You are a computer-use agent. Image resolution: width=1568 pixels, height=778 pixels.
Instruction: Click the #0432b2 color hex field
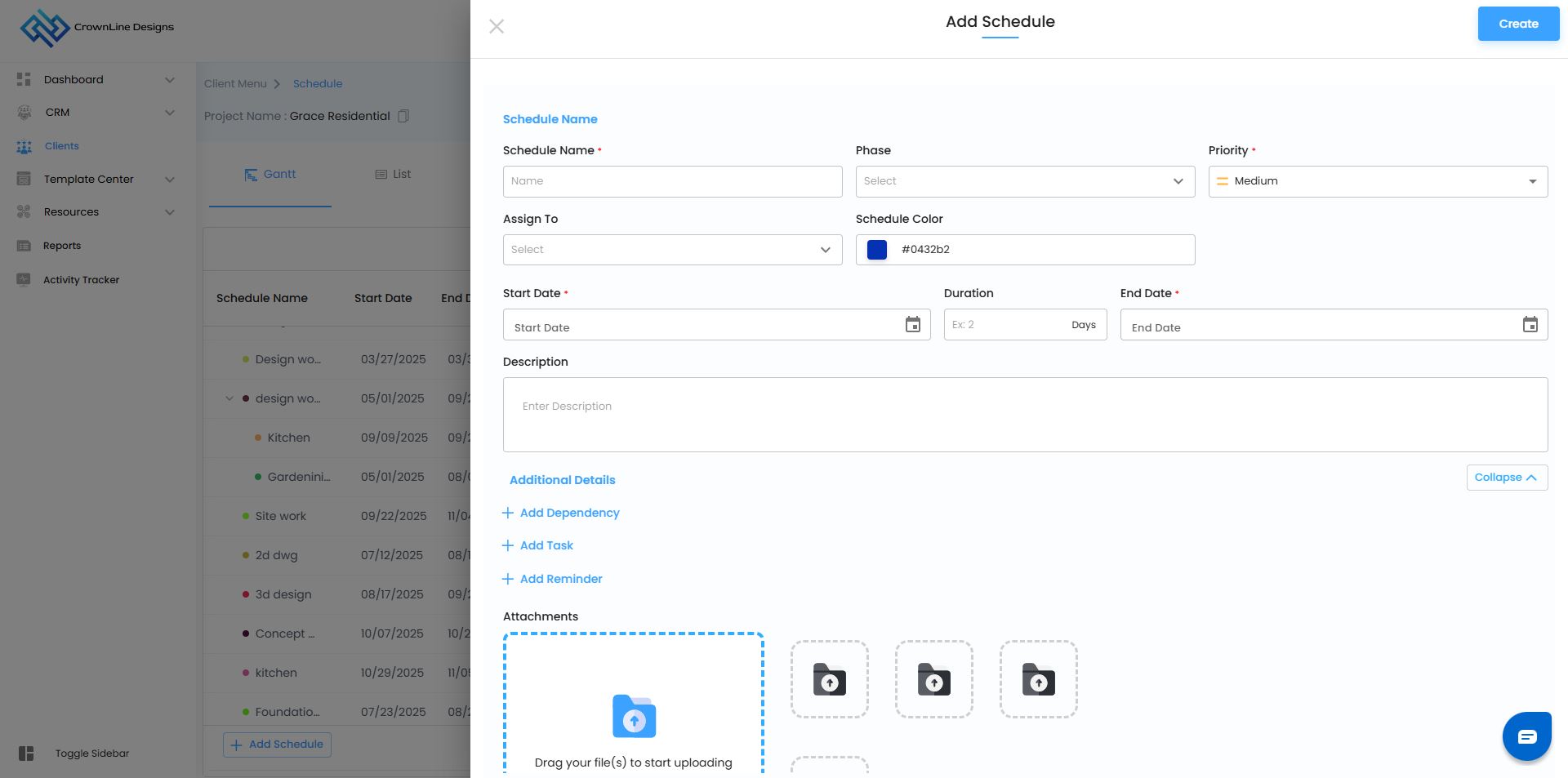point(1025,250)
